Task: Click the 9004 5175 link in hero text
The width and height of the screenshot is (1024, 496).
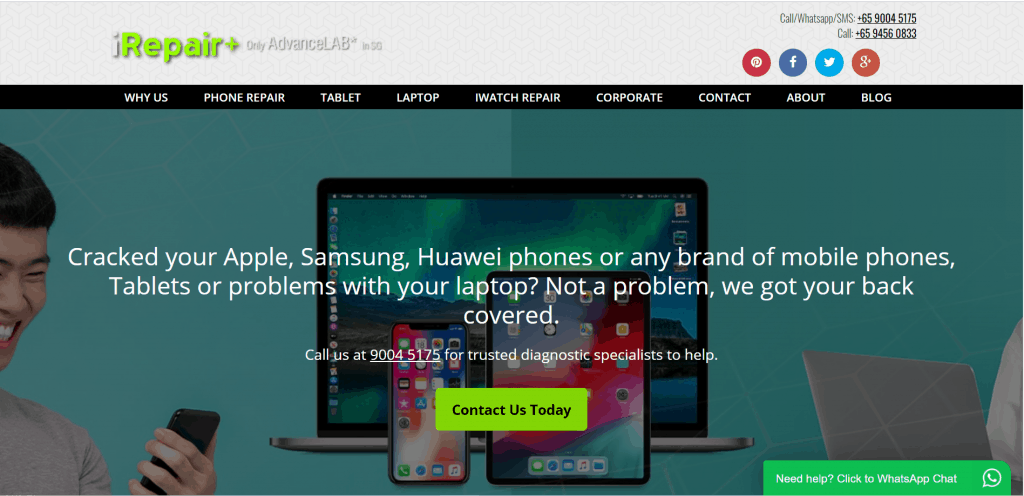Action: click(x=405, y=355)
